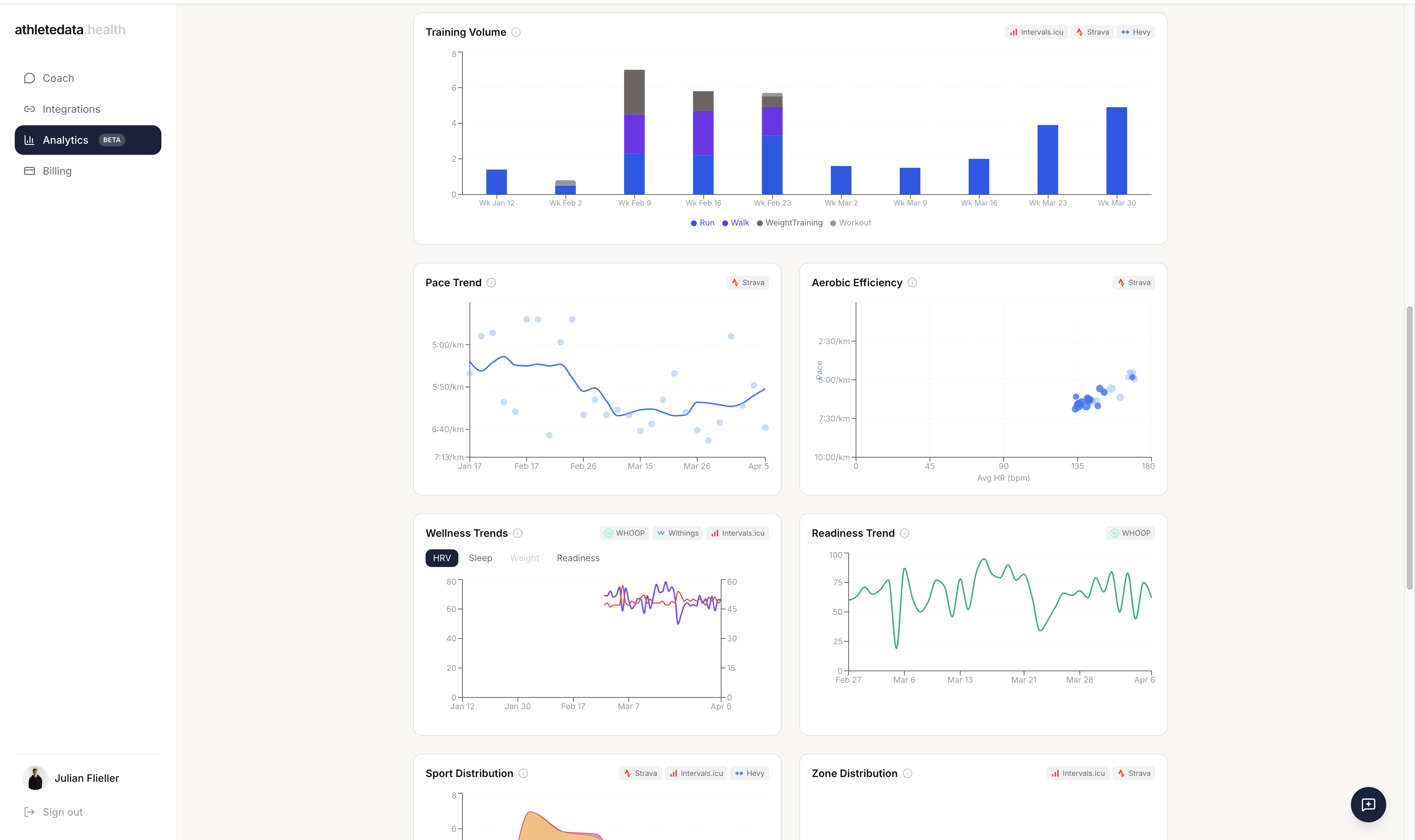Click the info icon beside Pace Trend
Viewport: 1415px width, 840px height.
[x=491, y=283]
